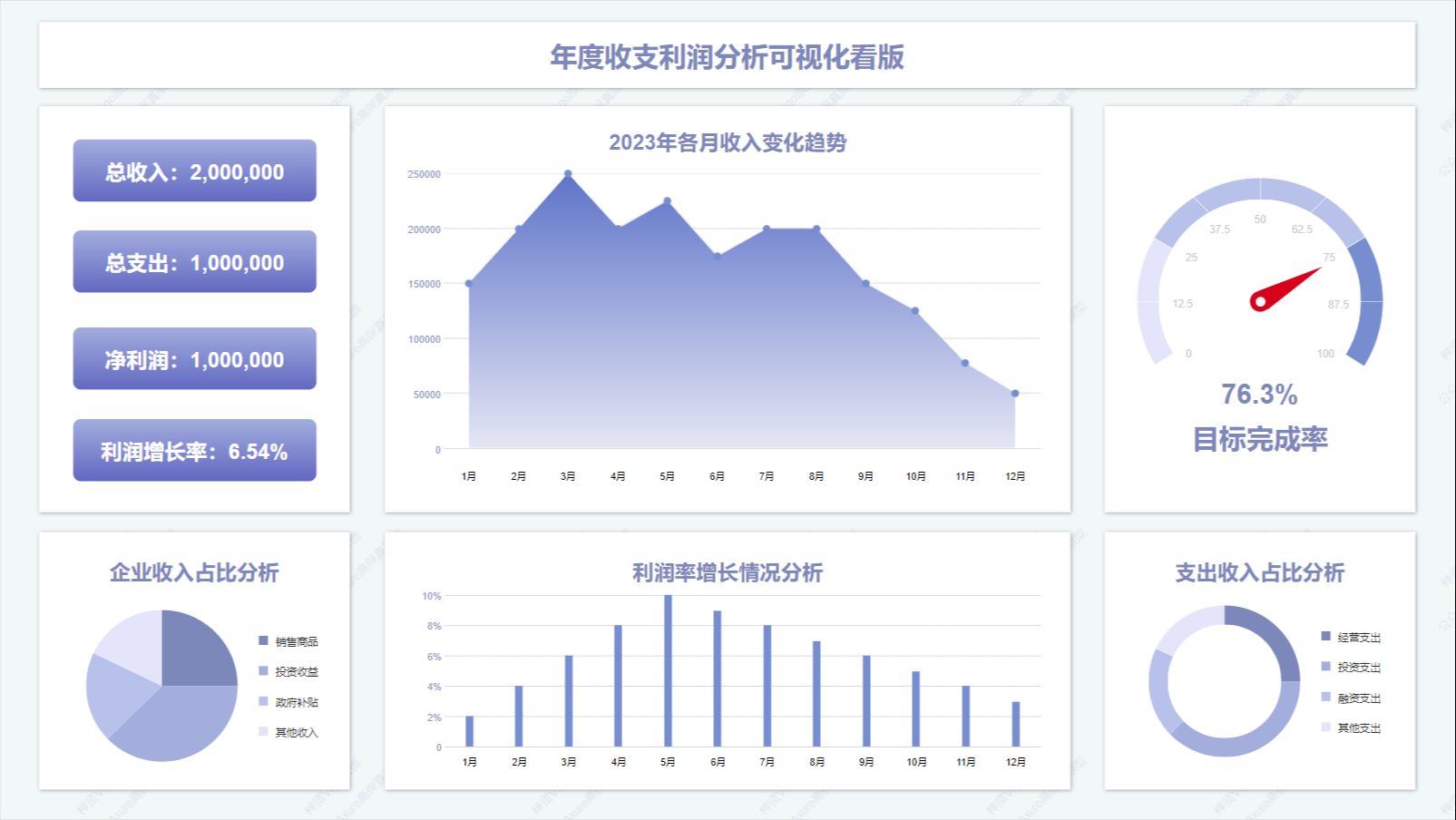Image resolution: width=1456 pixels, height=820 pixels.
Task: Toggle the 其他支出 legend swatch
Action: point(1326,727)
